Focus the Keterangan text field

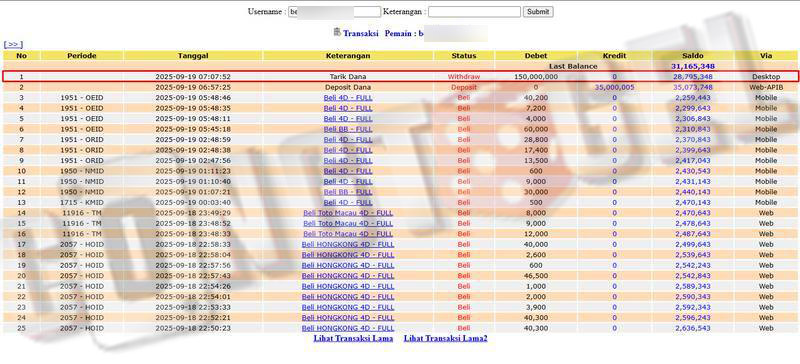[x=474, y=12]
